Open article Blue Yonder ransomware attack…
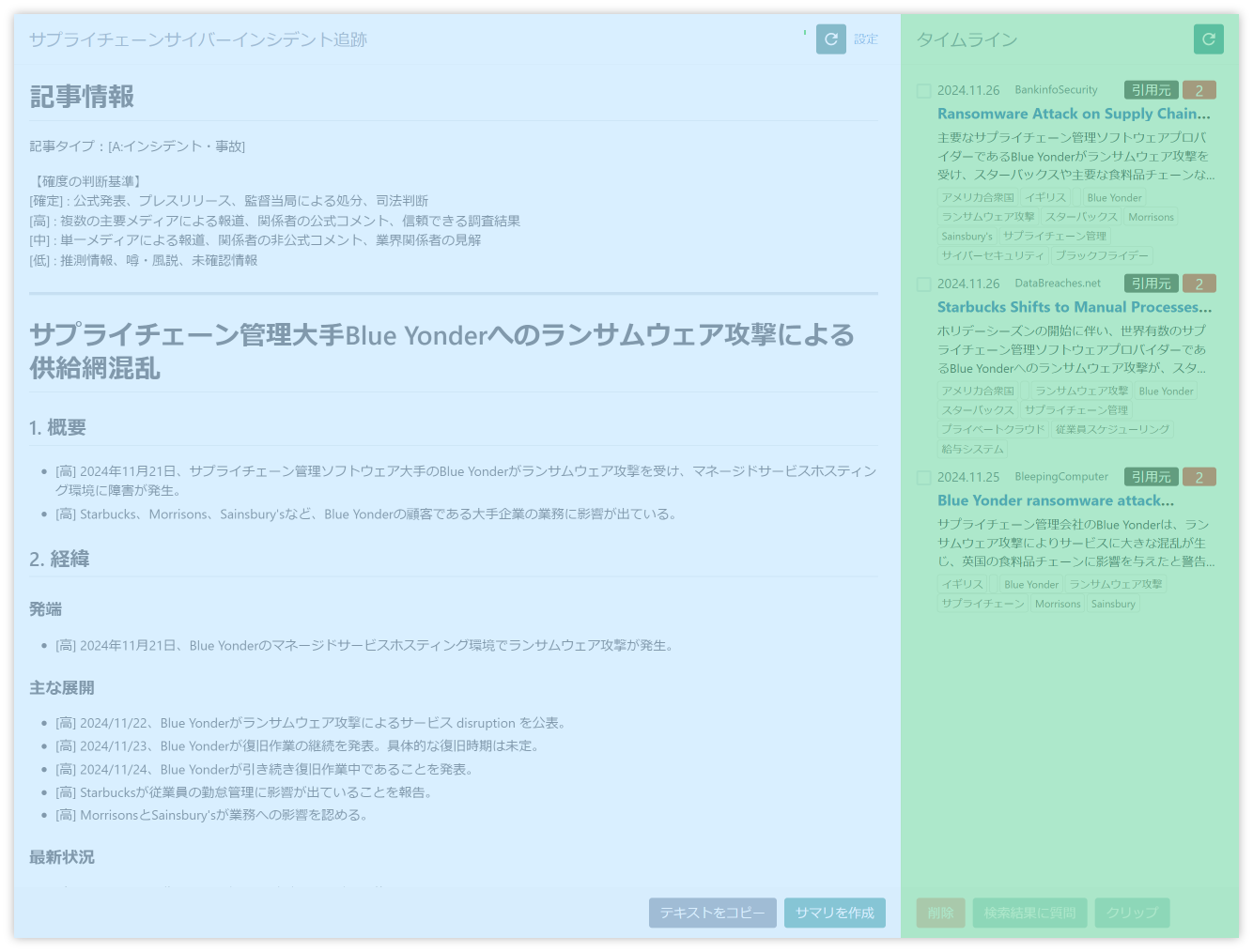1253x952 pixels. coord(1056,500)
